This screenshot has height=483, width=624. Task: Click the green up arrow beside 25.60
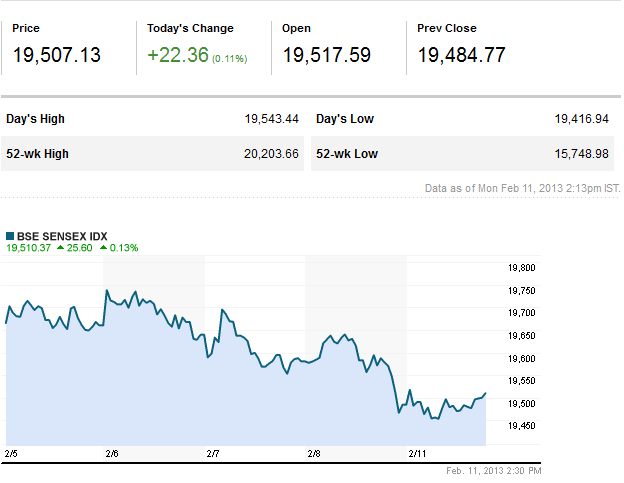point(61,247)
